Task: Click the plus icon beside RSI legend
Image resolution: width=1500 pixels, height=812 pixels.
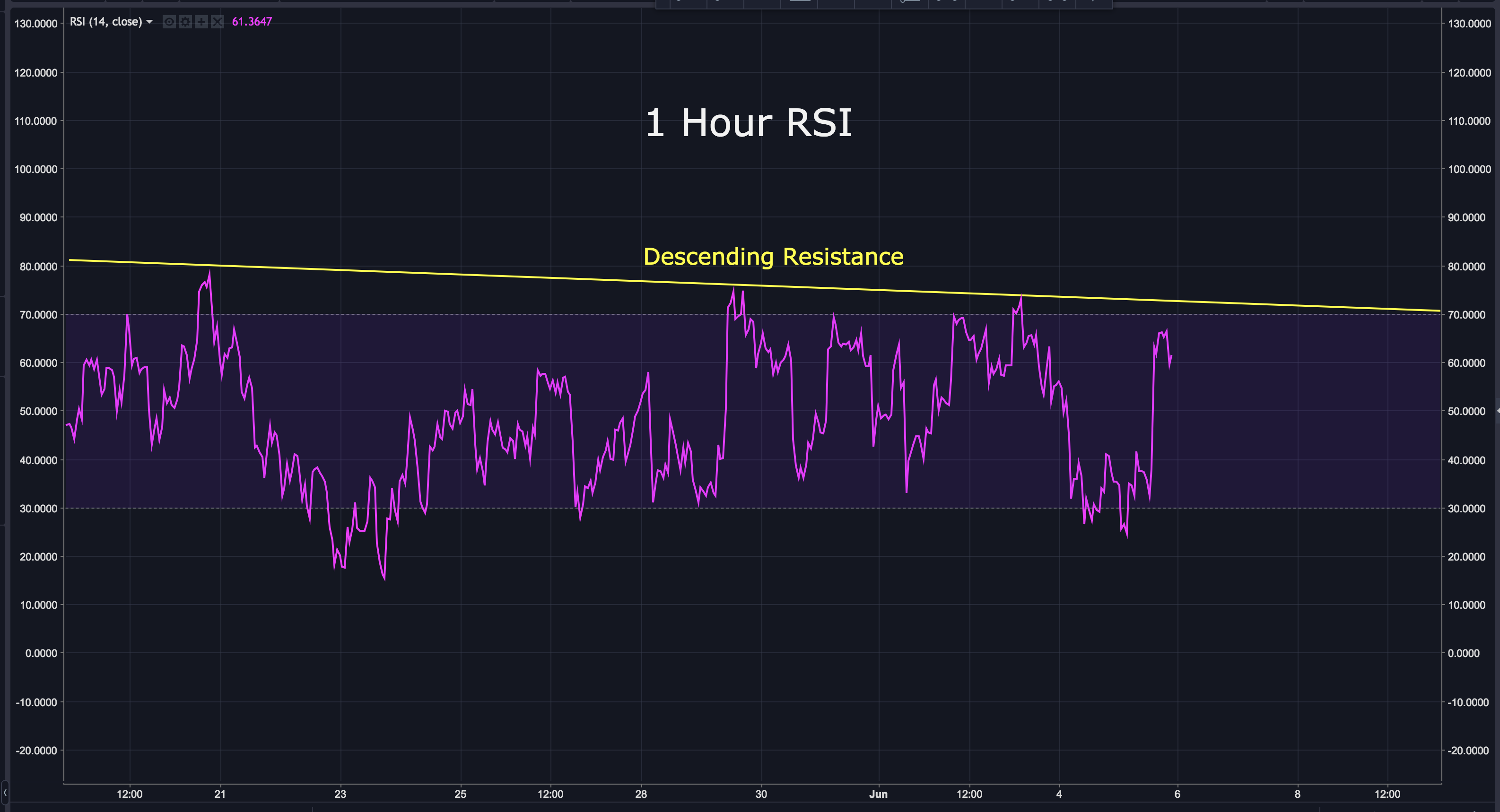Action: point(201,22)
